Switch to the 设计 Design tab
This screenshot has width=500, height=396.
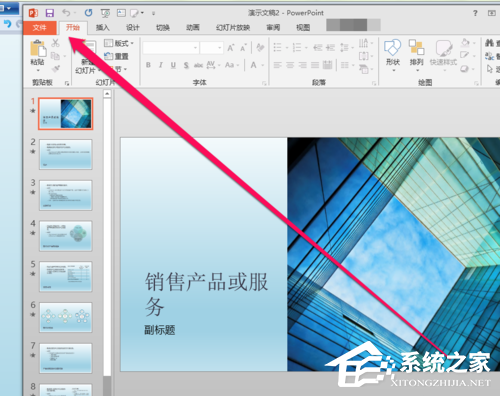pyautogui.click(x=132, y=28)
